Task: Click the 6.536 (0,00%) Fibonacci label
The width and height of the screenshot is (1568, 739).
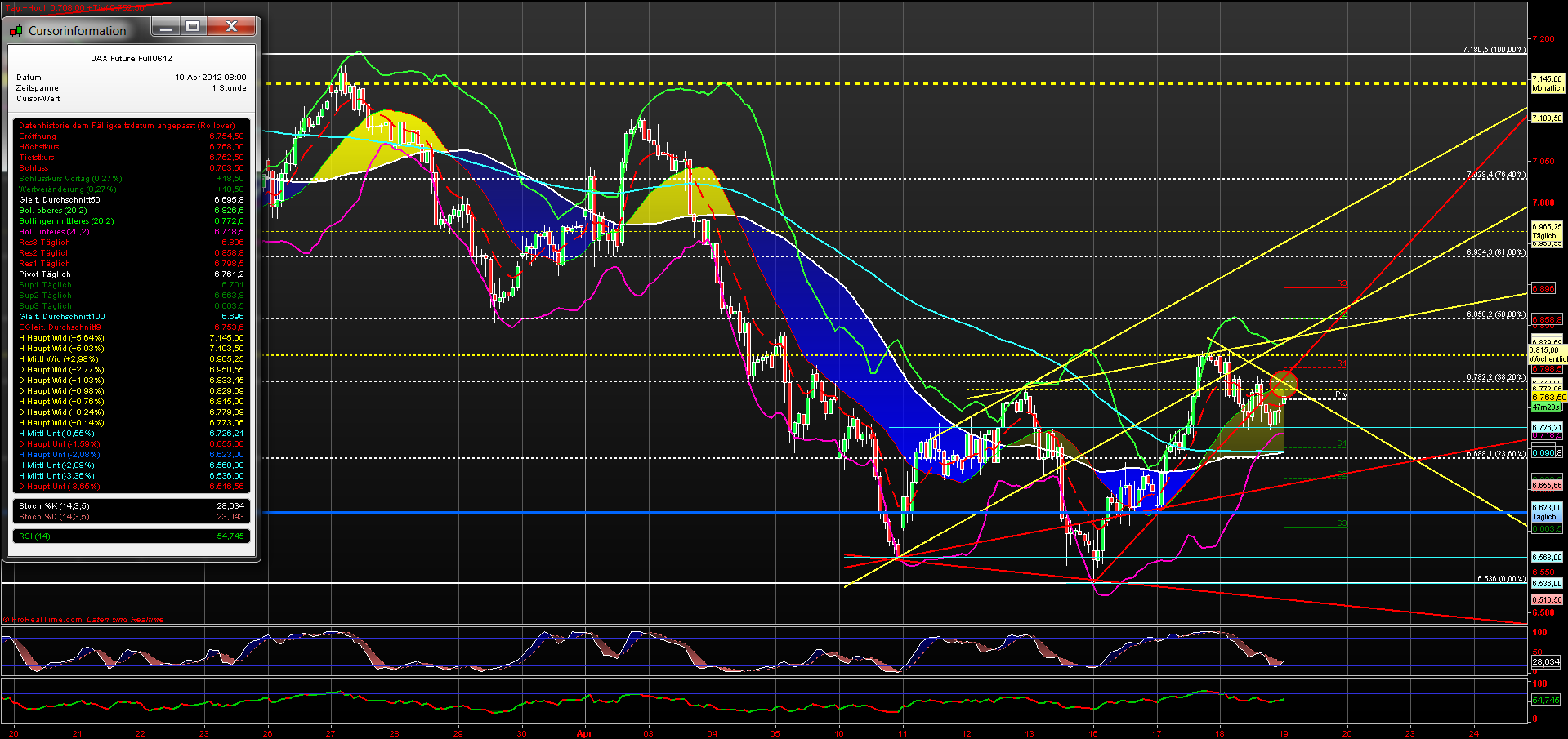Action: point(1501,579)
